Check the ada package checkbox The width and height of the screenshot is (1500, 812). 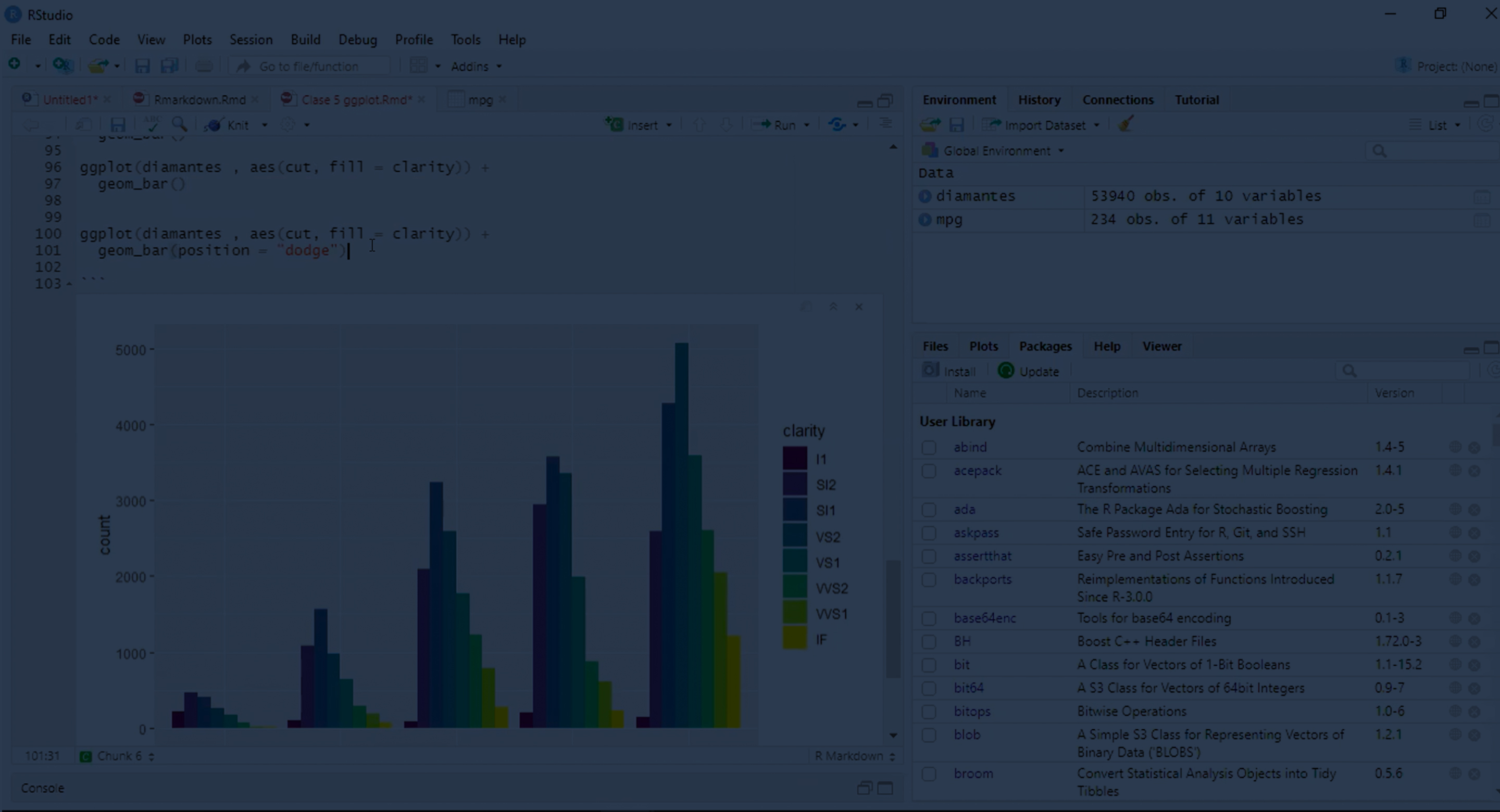pos(929,510)
